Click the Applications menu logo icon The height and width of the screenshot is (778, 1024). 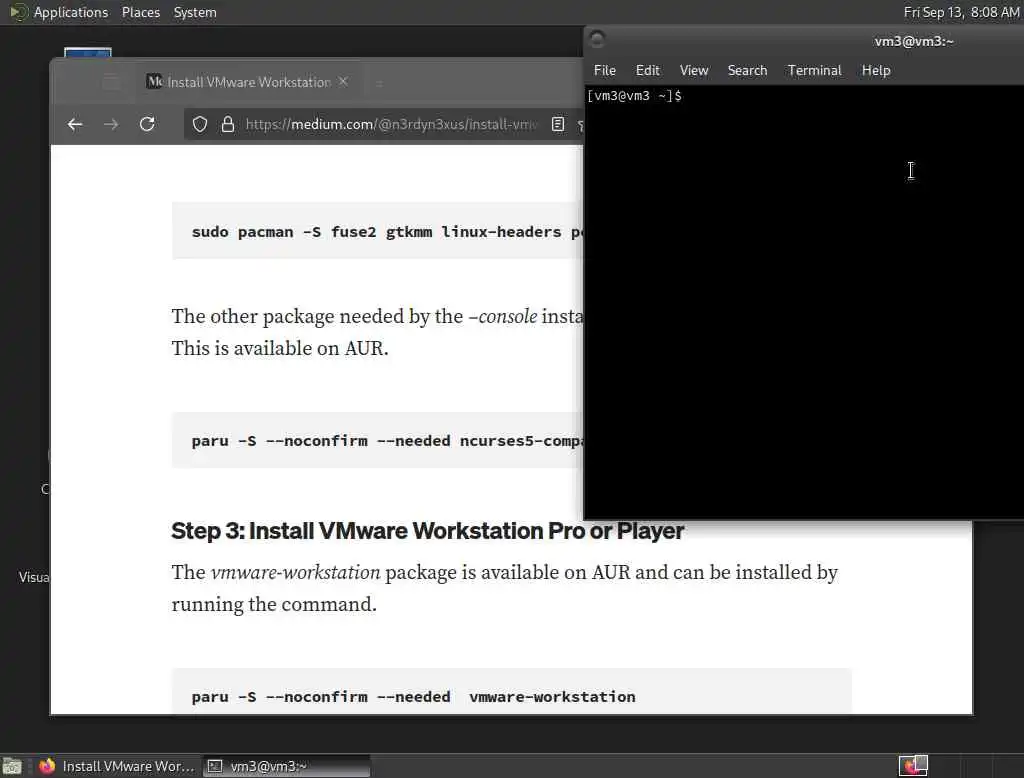coord(18,12)
